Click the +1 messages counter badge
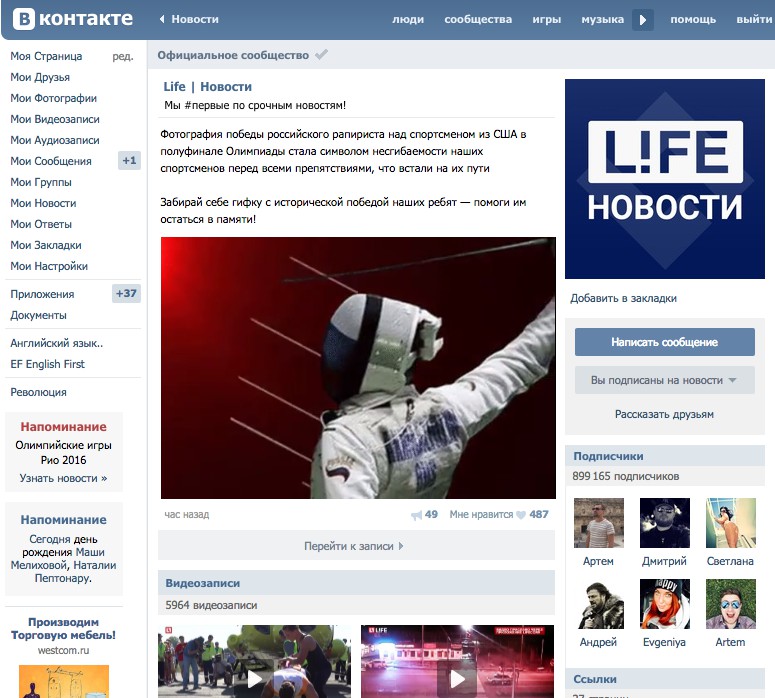 129,161
